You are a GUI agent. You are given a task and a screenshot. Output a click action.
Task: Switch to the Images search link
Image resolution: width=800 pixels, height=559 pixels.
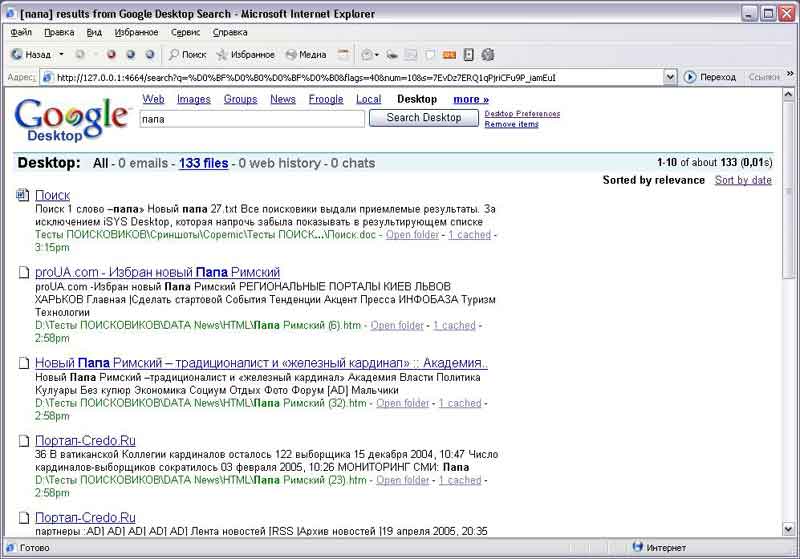(x=194, y=99)
